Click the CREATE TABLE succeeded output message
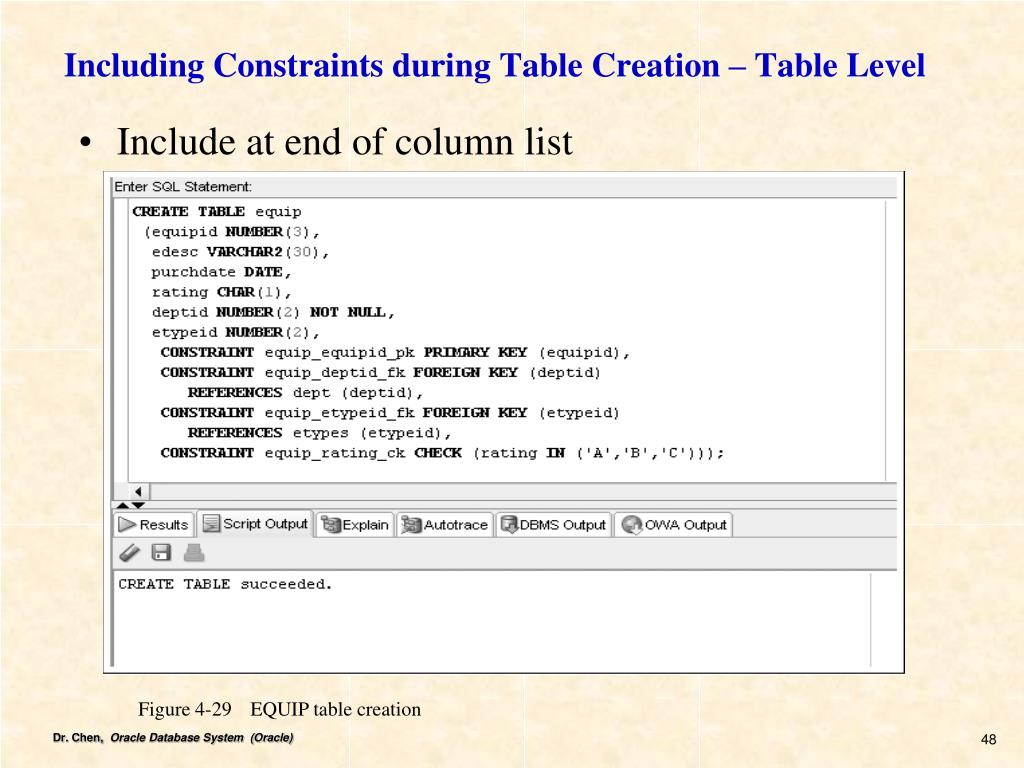 point(225,584)
